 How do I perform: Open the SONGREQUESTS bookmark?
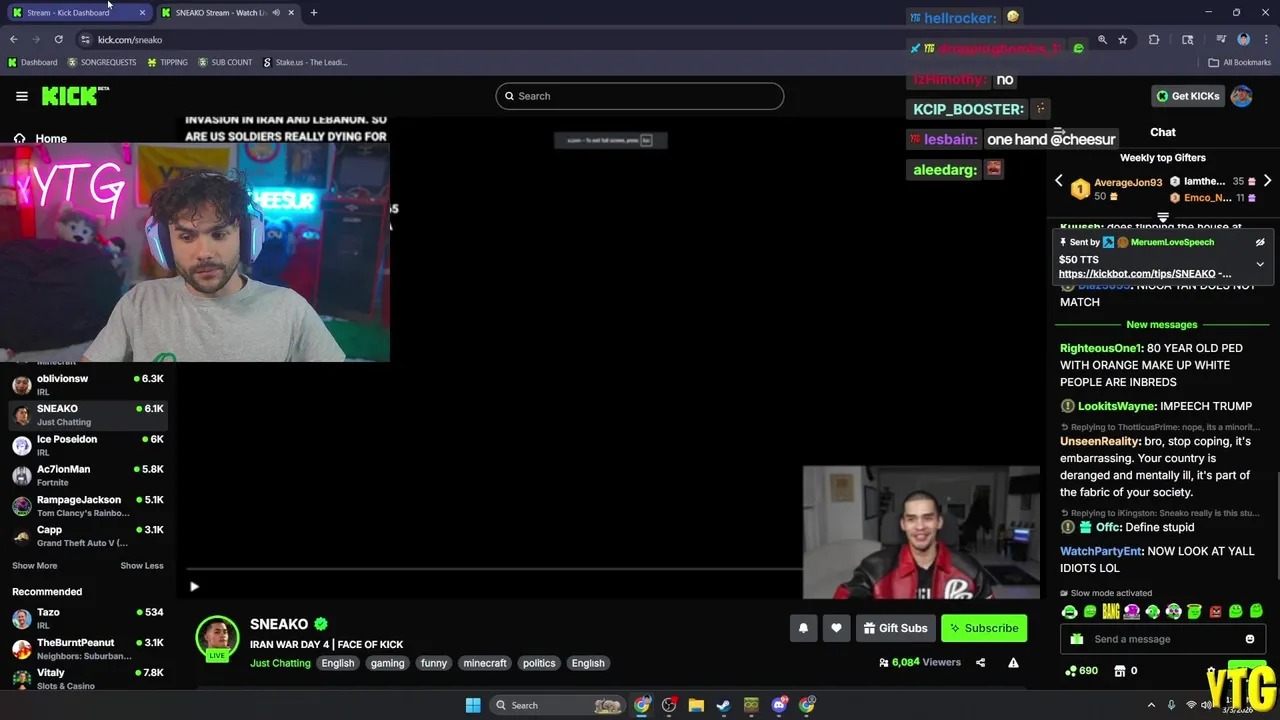point(102,62)
